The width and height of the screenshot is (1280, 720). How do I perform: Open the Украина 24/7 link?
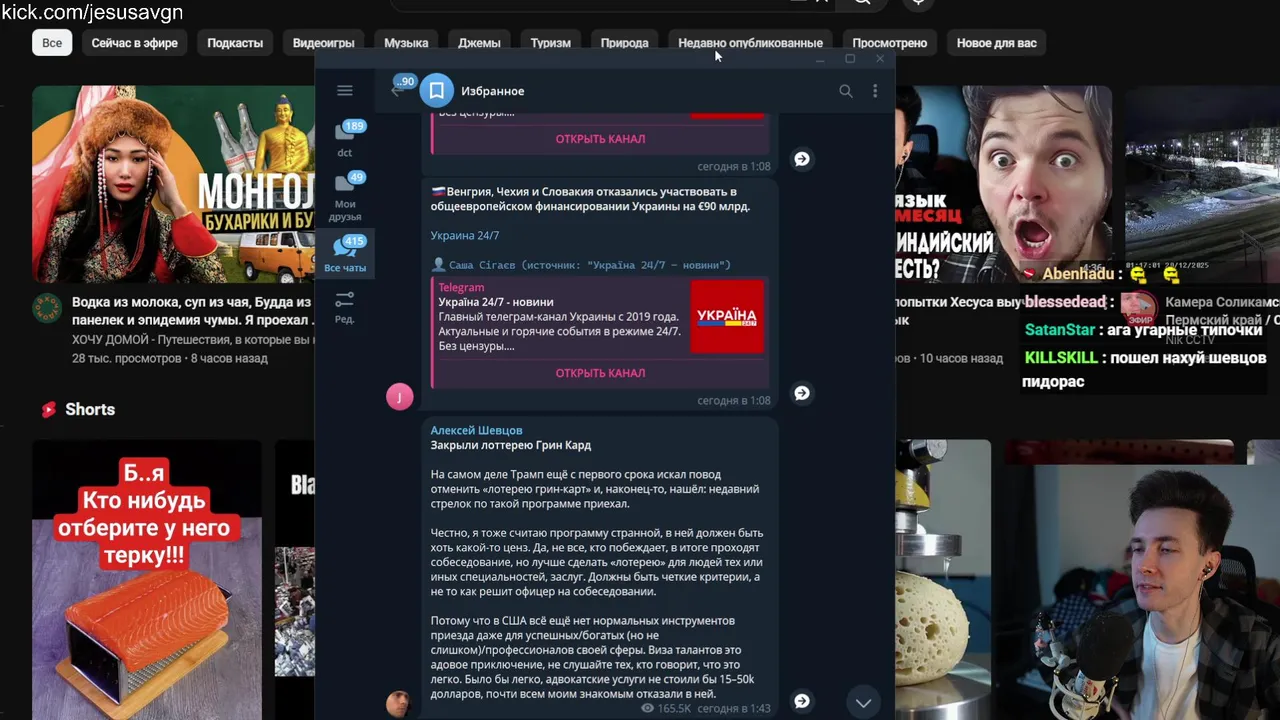(465, 236)
